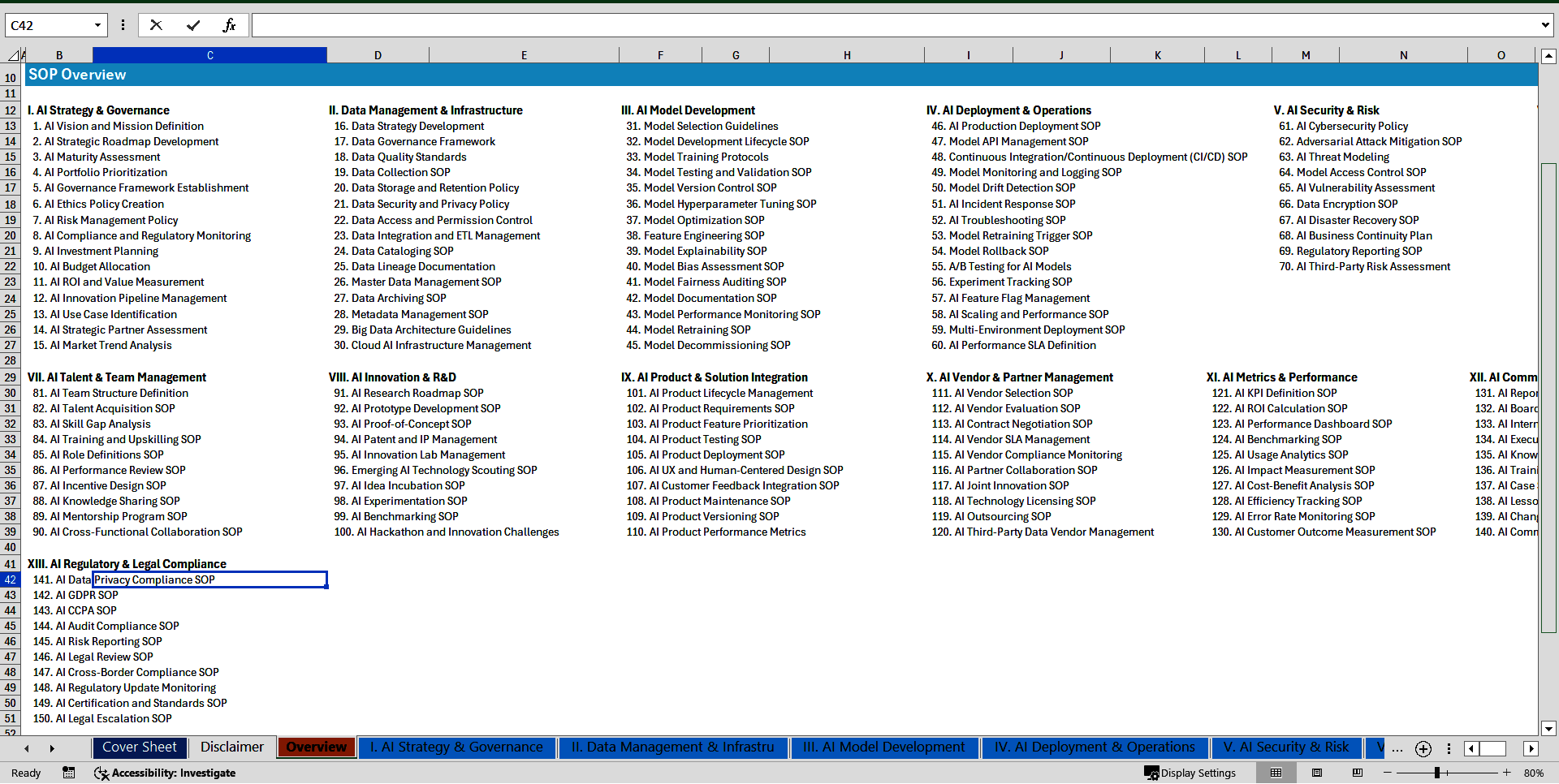Confirm entry with the checkmark icon
This screenshot has width=1559, height=784.
[193, 25]
